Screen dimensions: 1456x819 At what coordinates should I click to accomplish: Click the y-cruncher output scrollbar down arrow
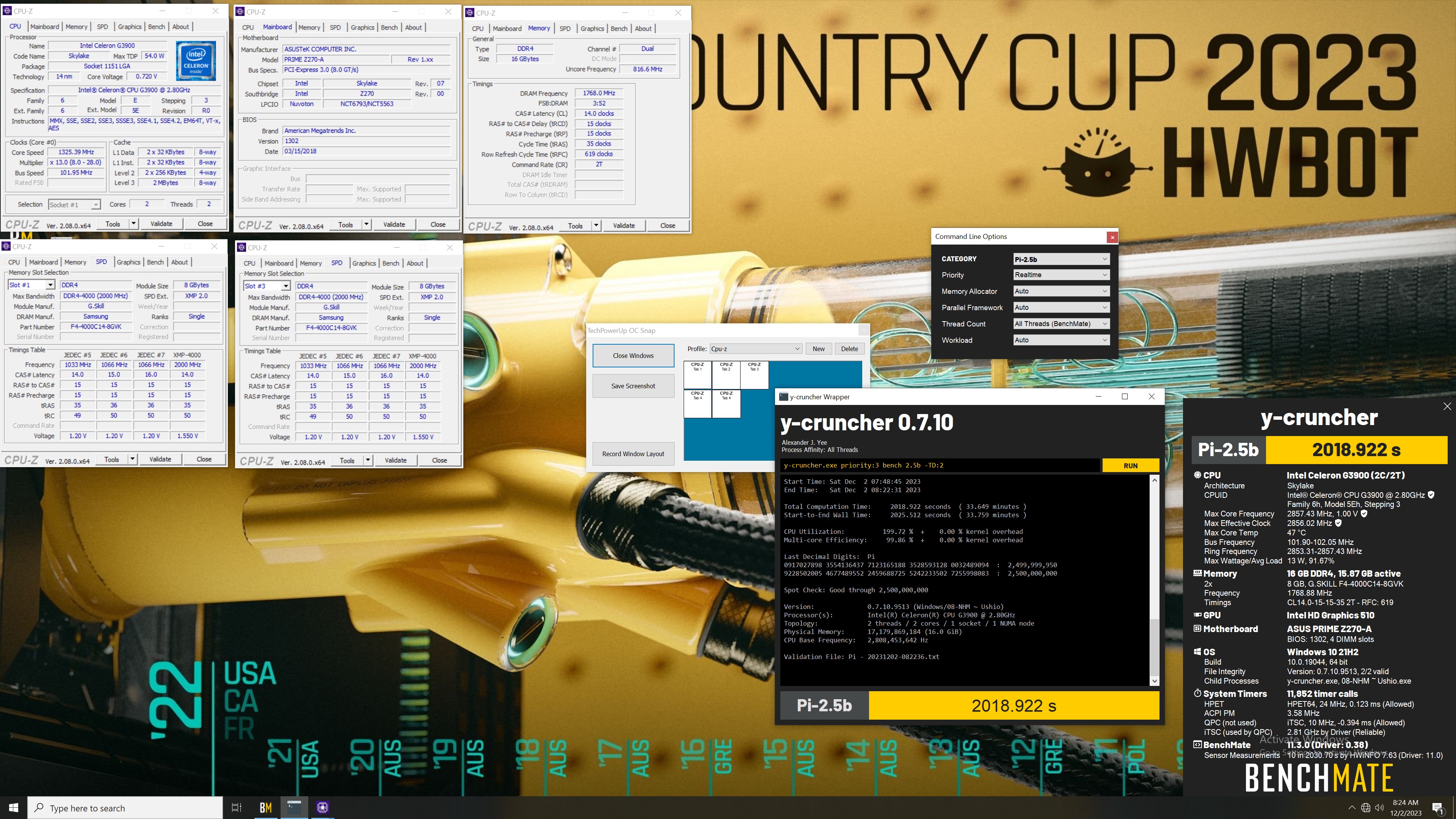1154,681
